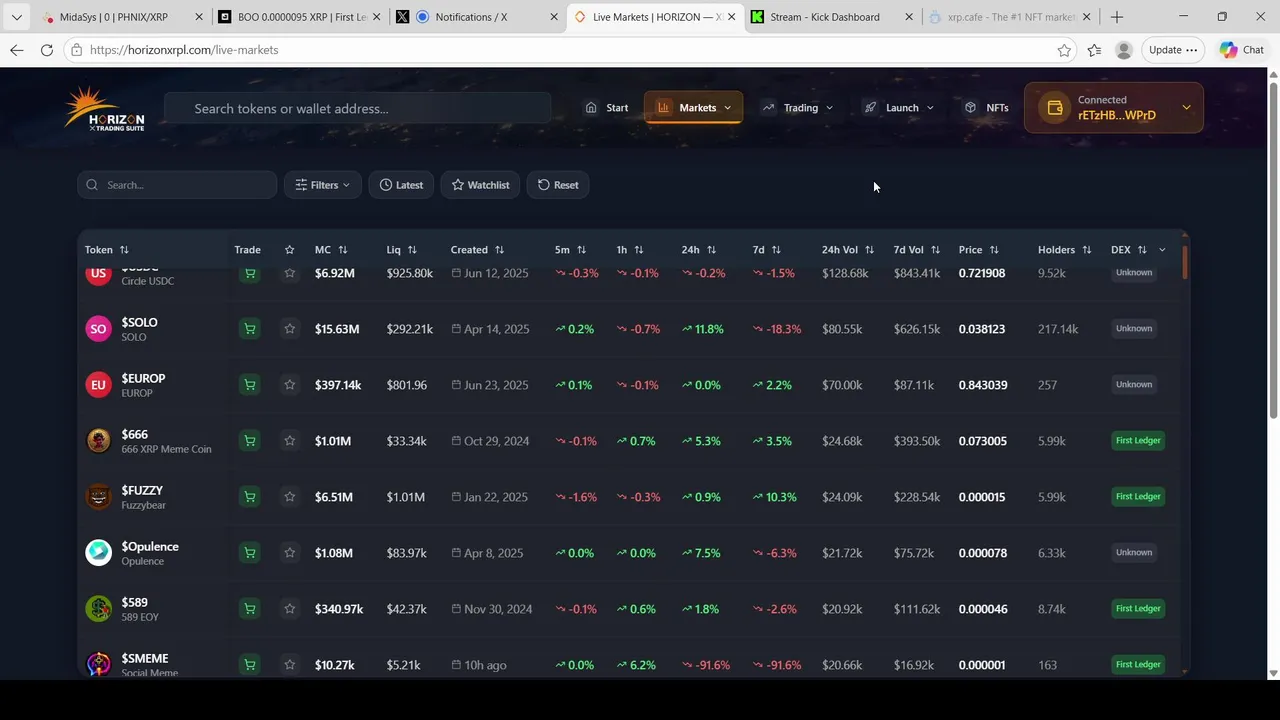Click First Ledger badge for $666
Image resolution: width=1280 pixels, height=720 pixels.
(1138, 441)
